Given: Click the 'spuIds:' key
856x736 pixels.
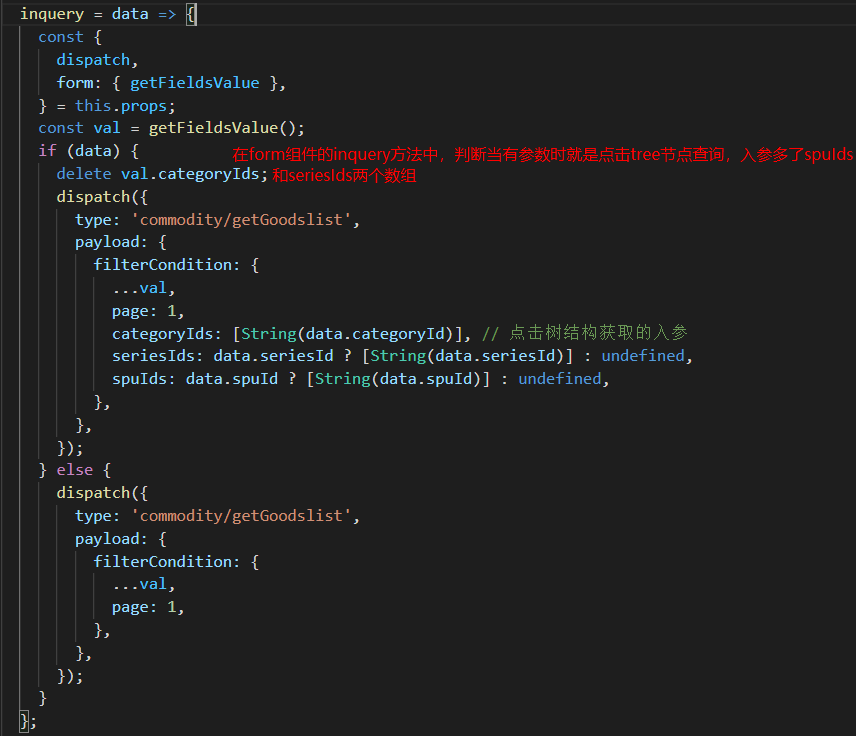Looking at the screenshot, I should pyautogui.click(x=144, y=379).
